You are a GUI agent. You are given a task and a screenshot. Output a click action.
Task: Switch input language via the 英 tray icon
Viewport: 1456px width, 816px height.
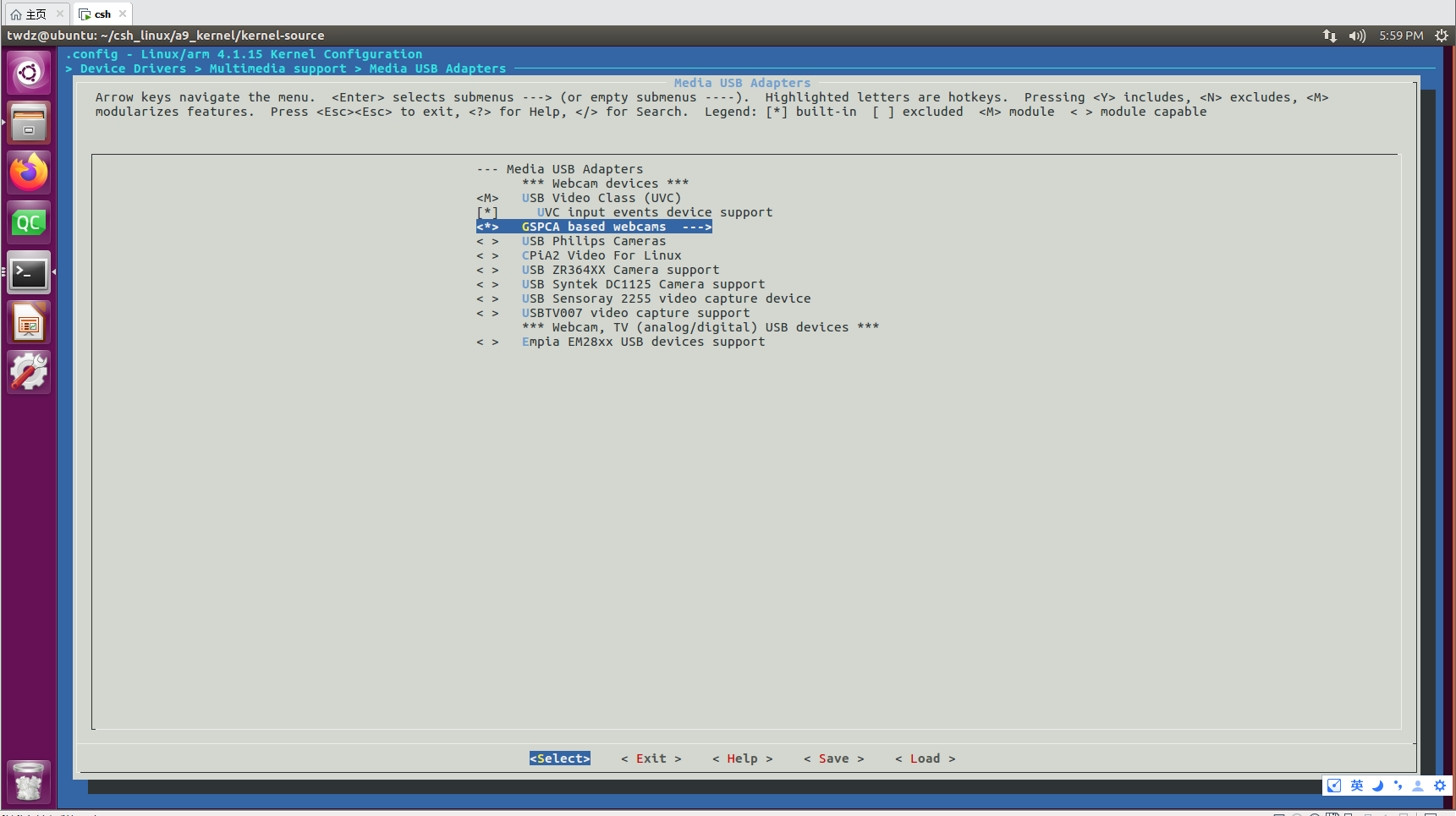tap(1355, 786)
